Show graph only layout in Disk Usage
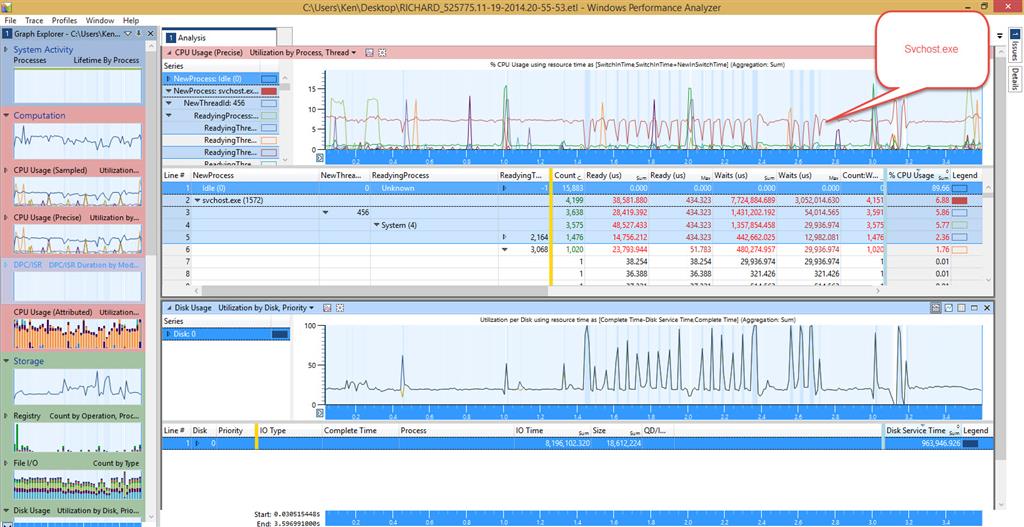The width and height of the screenshot is (1024, 527). (x=949, y=308)
